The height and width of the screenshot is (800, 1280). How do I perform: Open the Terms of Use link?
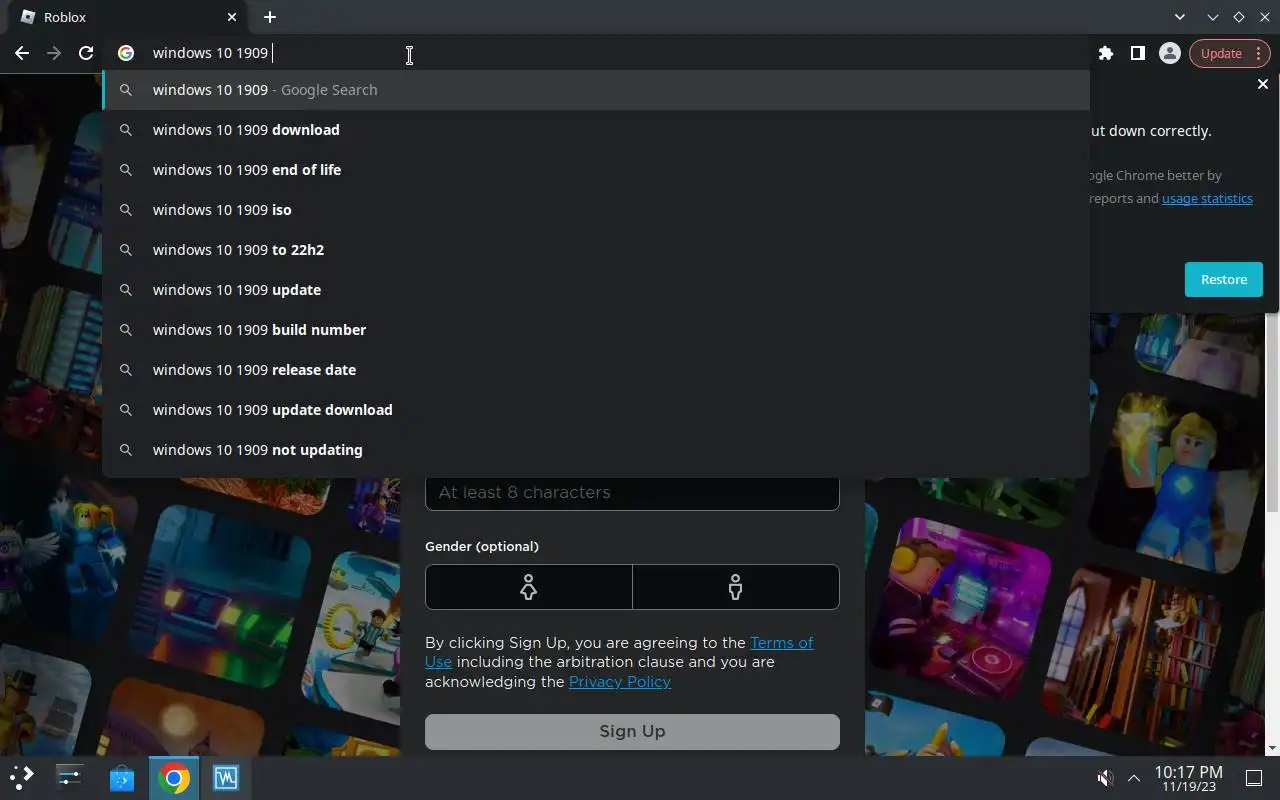(x=781, y=643)
